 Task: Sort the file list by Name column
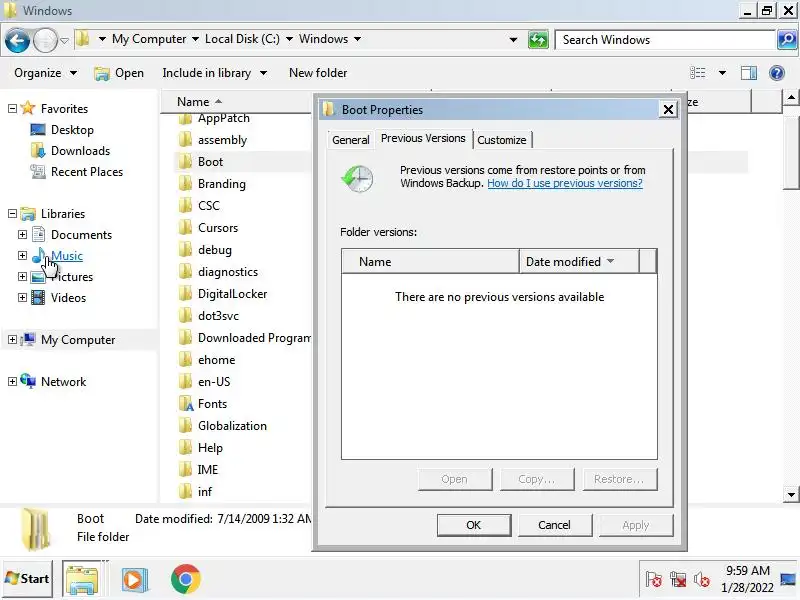(x=237, y=102)
